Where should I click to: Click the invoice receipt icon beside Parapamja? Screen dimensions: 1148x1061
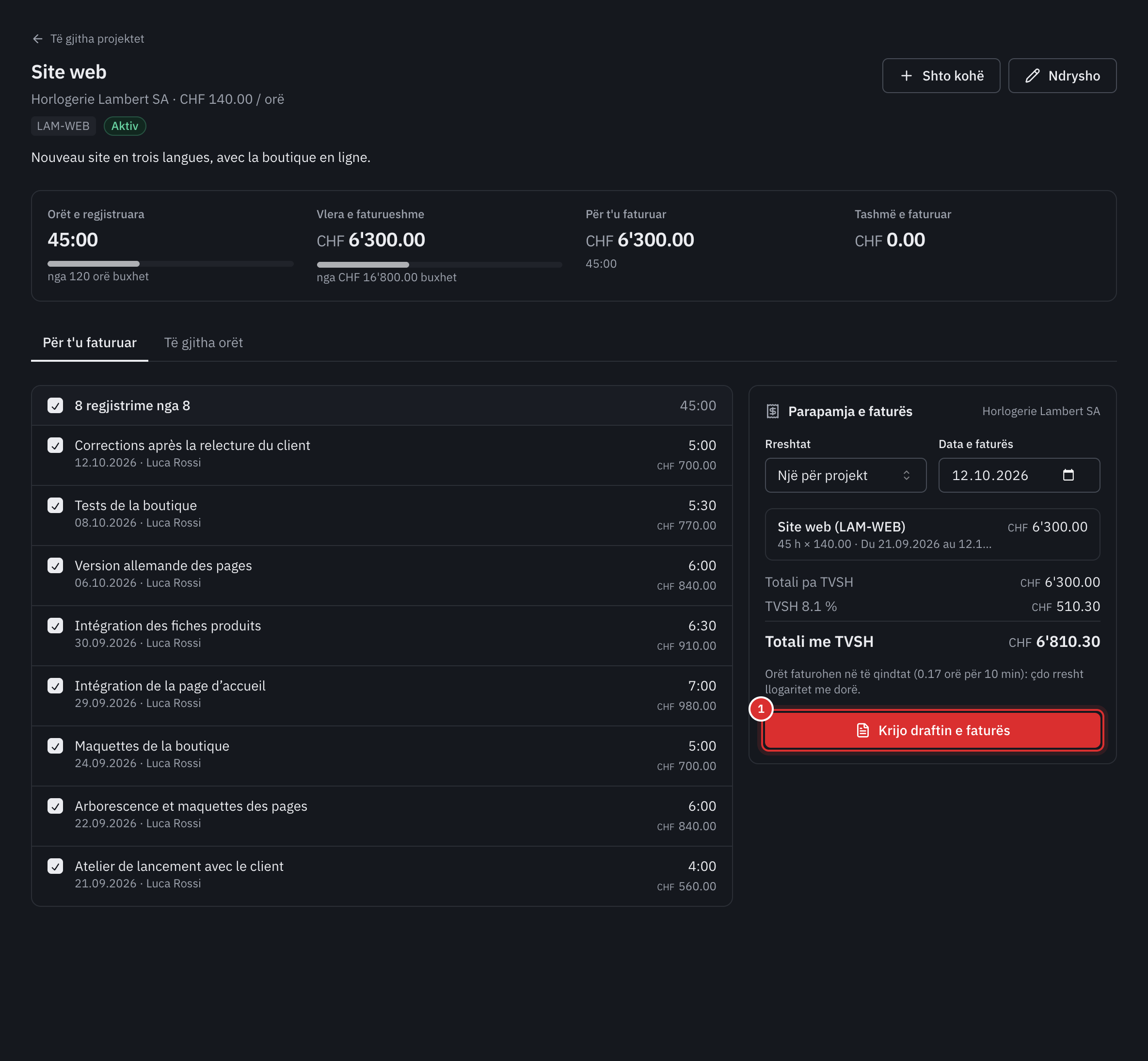pos(773,411)
